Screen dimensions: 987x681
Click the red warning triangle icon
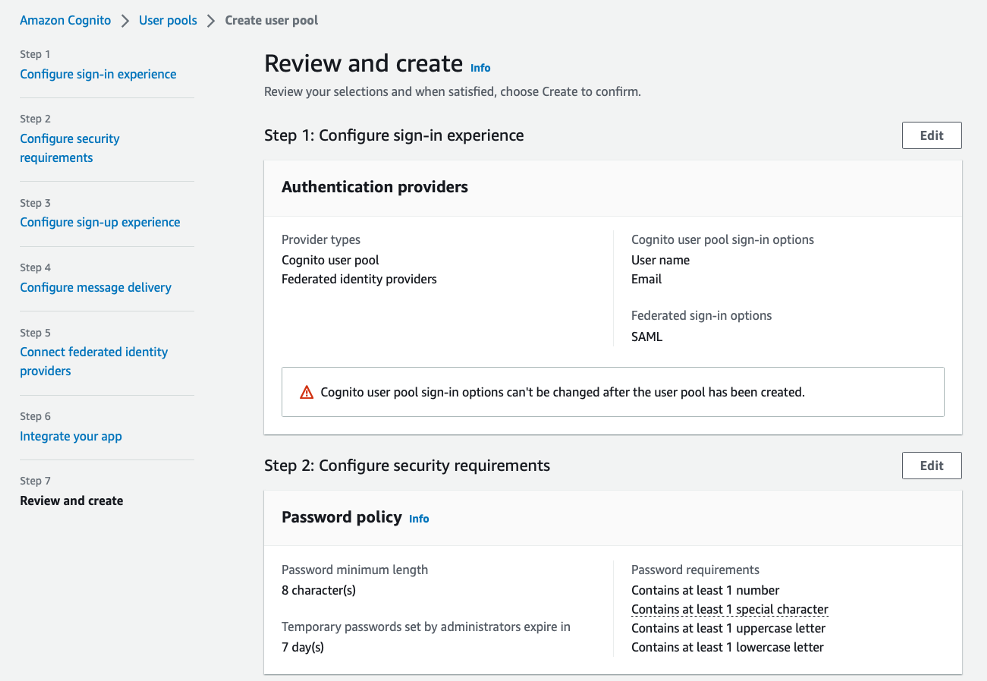click(307, 392)
